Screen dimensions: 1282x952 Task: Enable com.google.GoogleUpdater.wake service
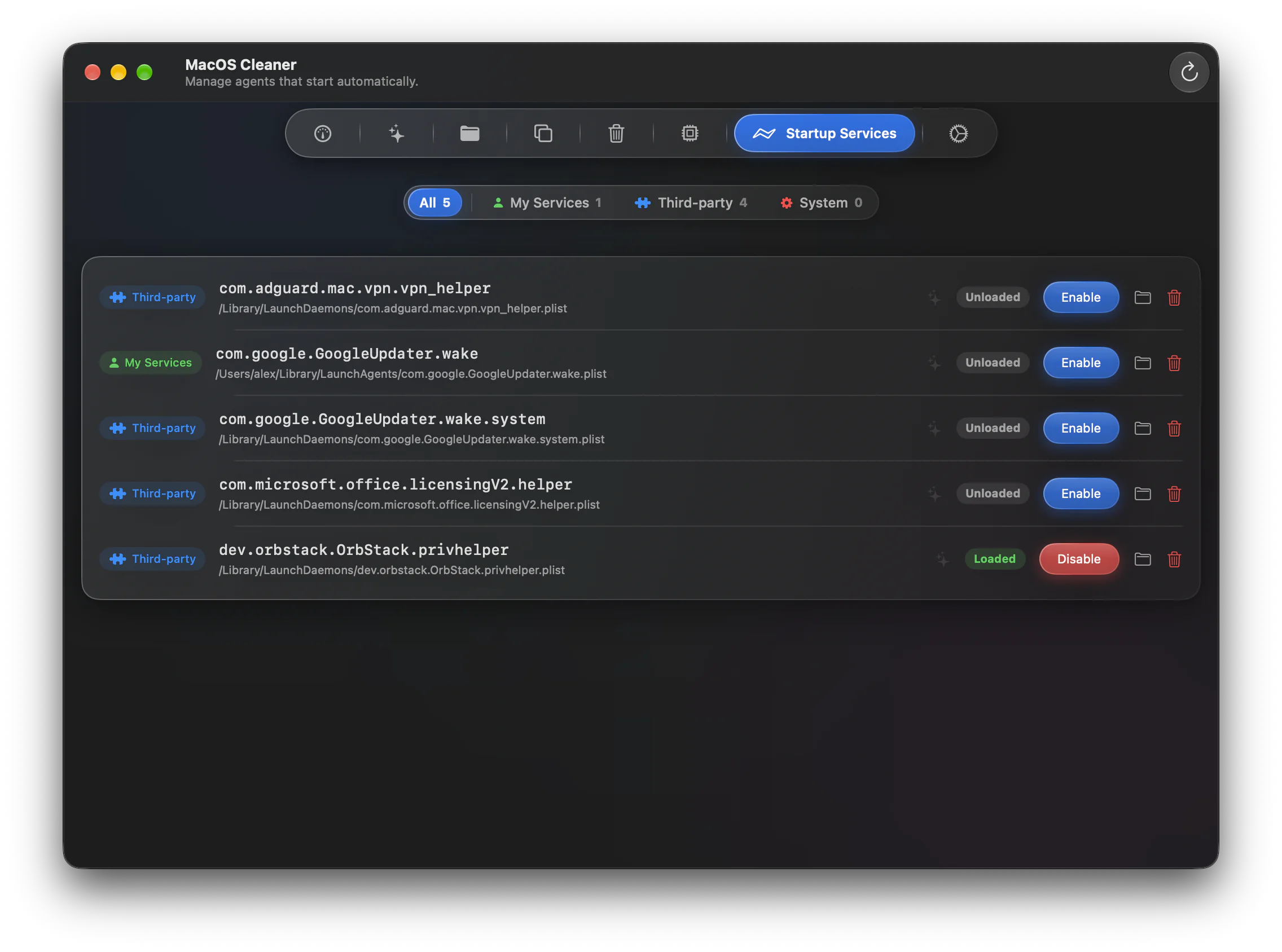[1081, 363]
